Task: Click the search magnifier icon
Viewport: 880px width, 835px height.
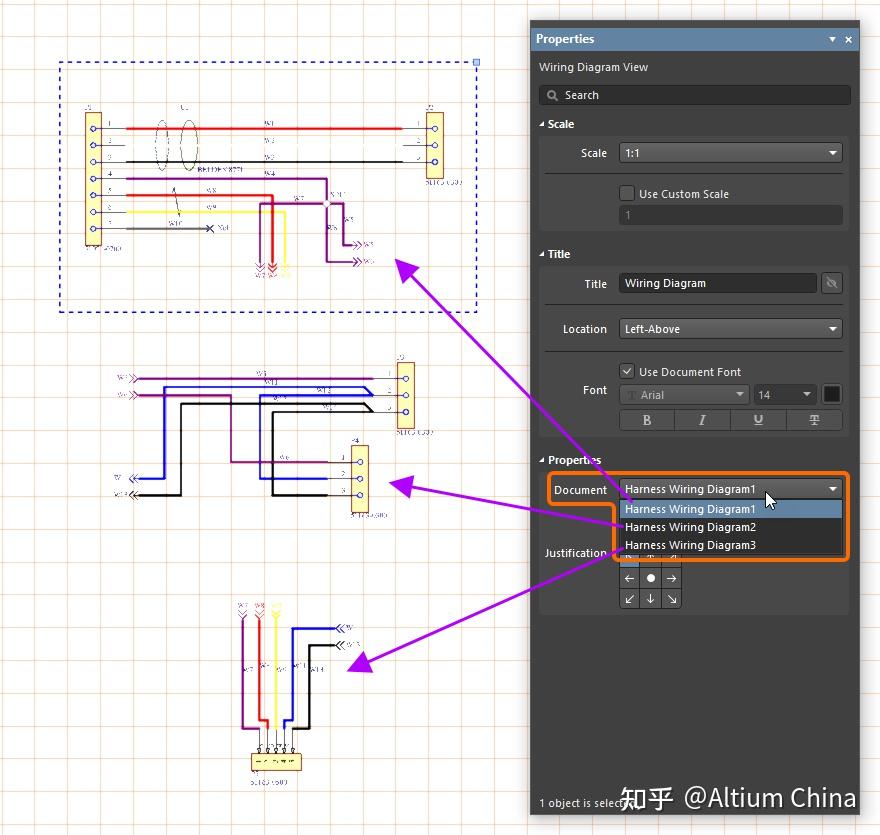Action: pyautogui.click(x=552, y=95)
